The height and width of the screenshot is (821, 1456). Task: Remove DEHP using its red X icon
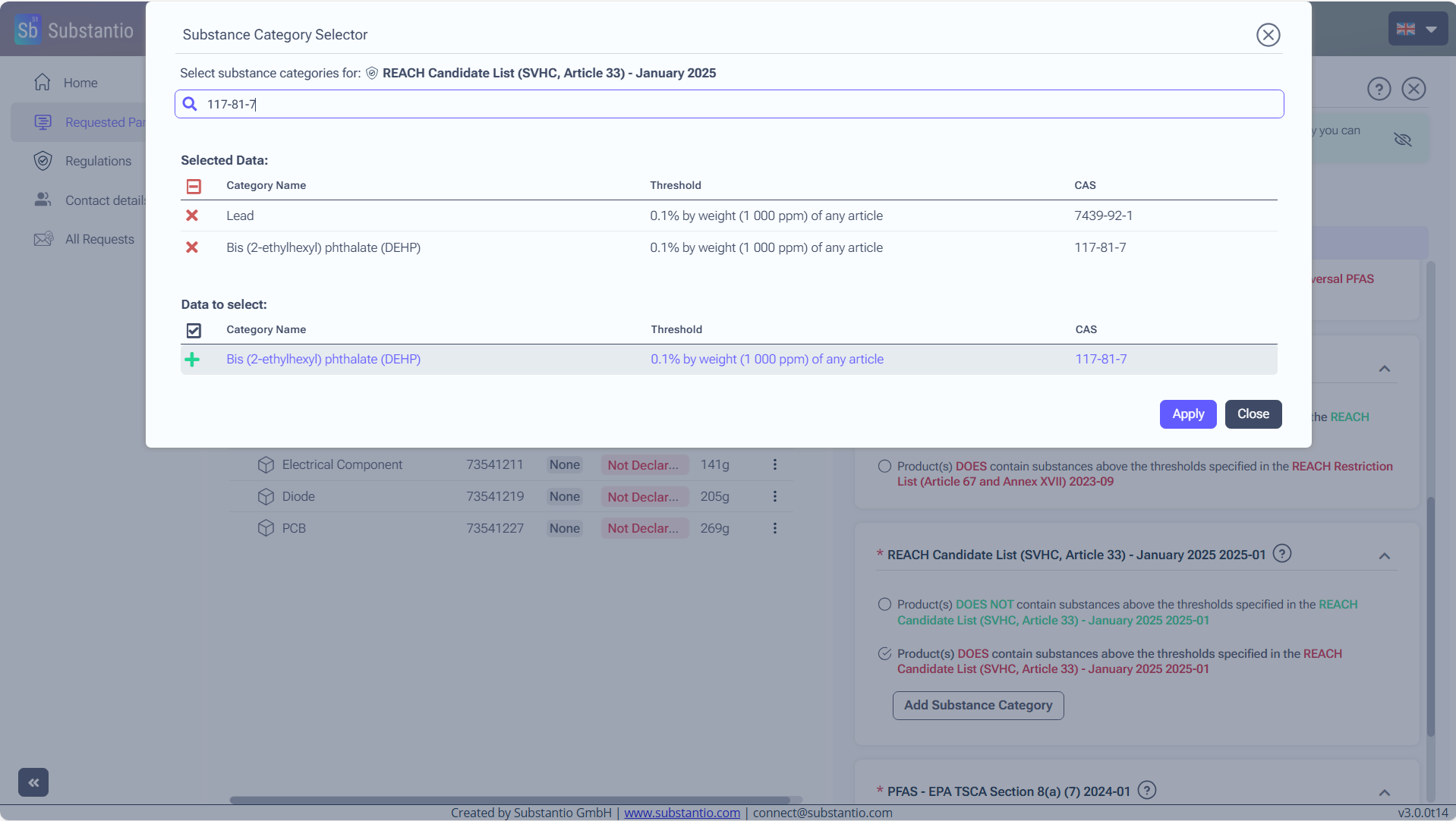[x=192, y=247]
